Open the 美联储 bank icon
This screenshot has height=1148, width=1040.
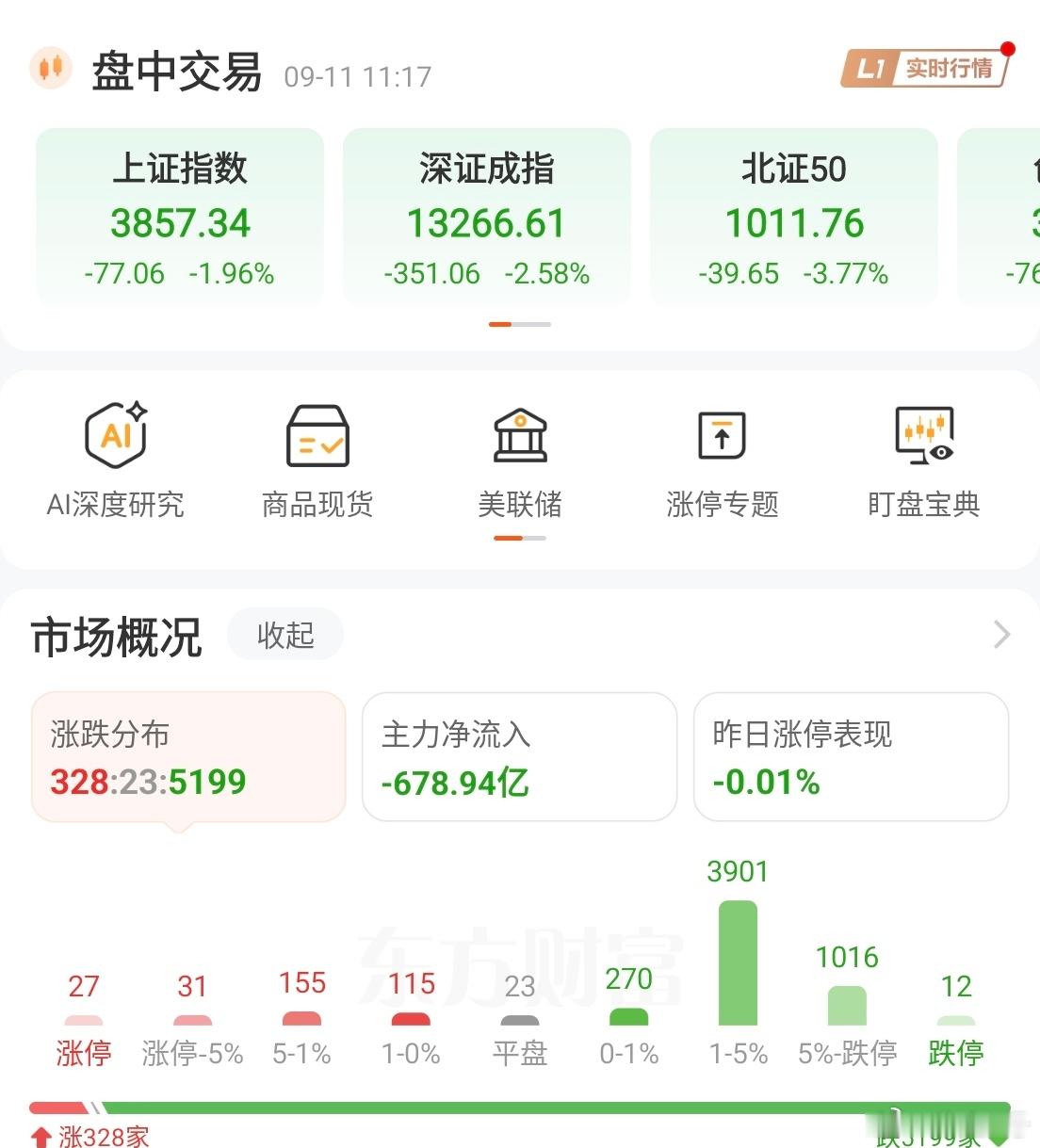click(520, 436)
